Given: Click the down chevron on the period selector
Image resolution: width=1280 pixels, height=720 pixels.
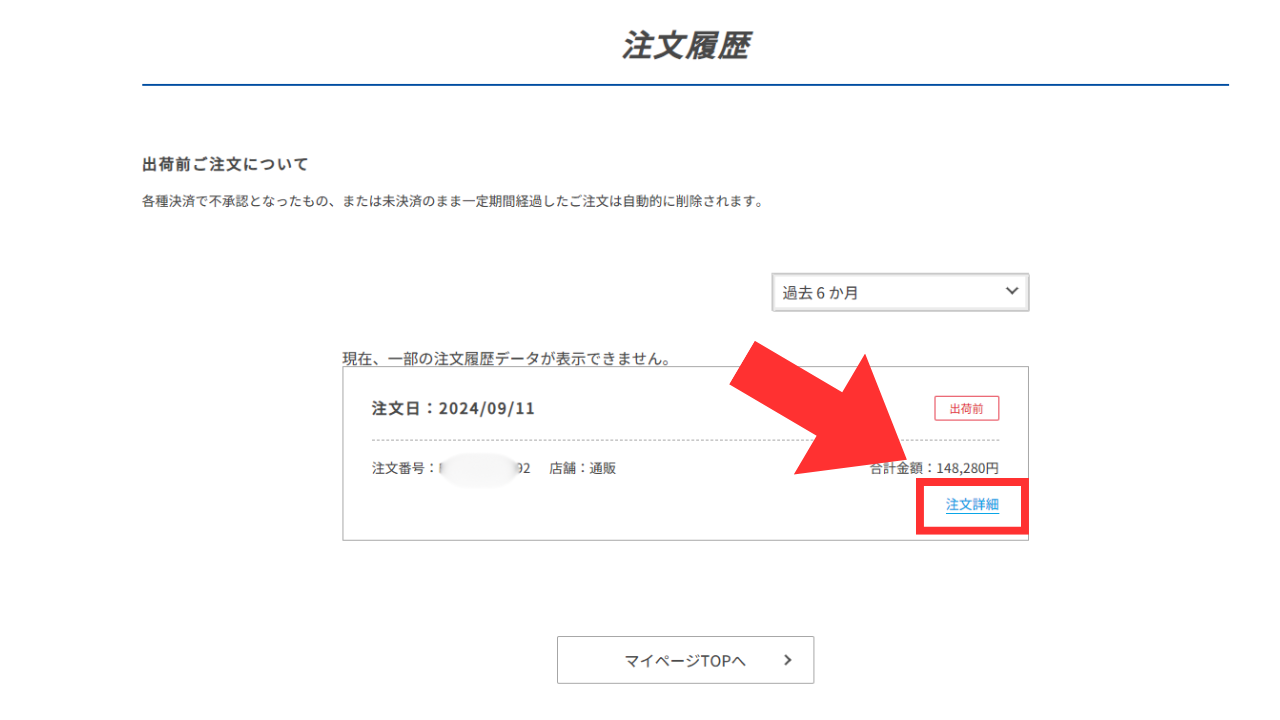Looking at the screenshot, I should [x=1011, y=291].
